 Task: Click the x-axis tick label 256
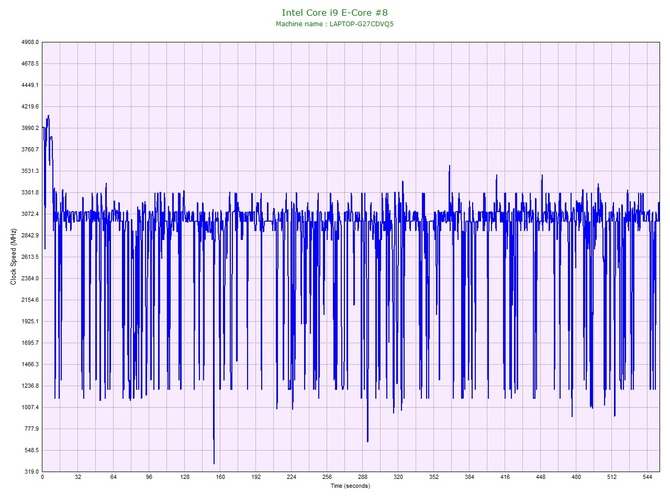(x=327, y=477)
